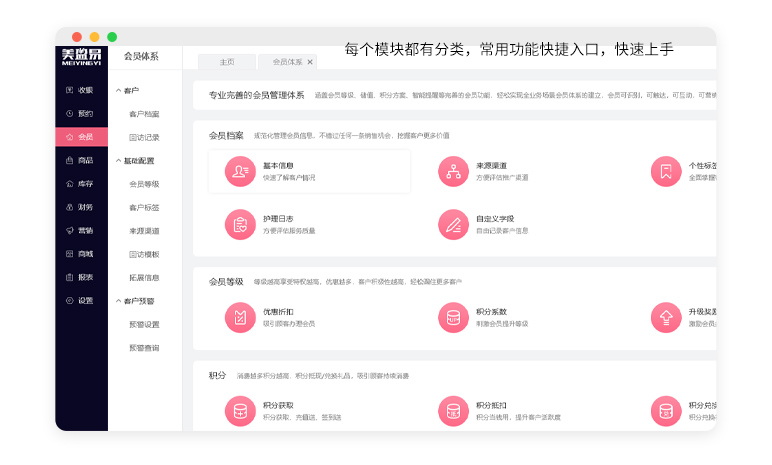Click the 升级奖励 upward arrow icon
This screenshot has height=465, width=772.
coord(666,318)
